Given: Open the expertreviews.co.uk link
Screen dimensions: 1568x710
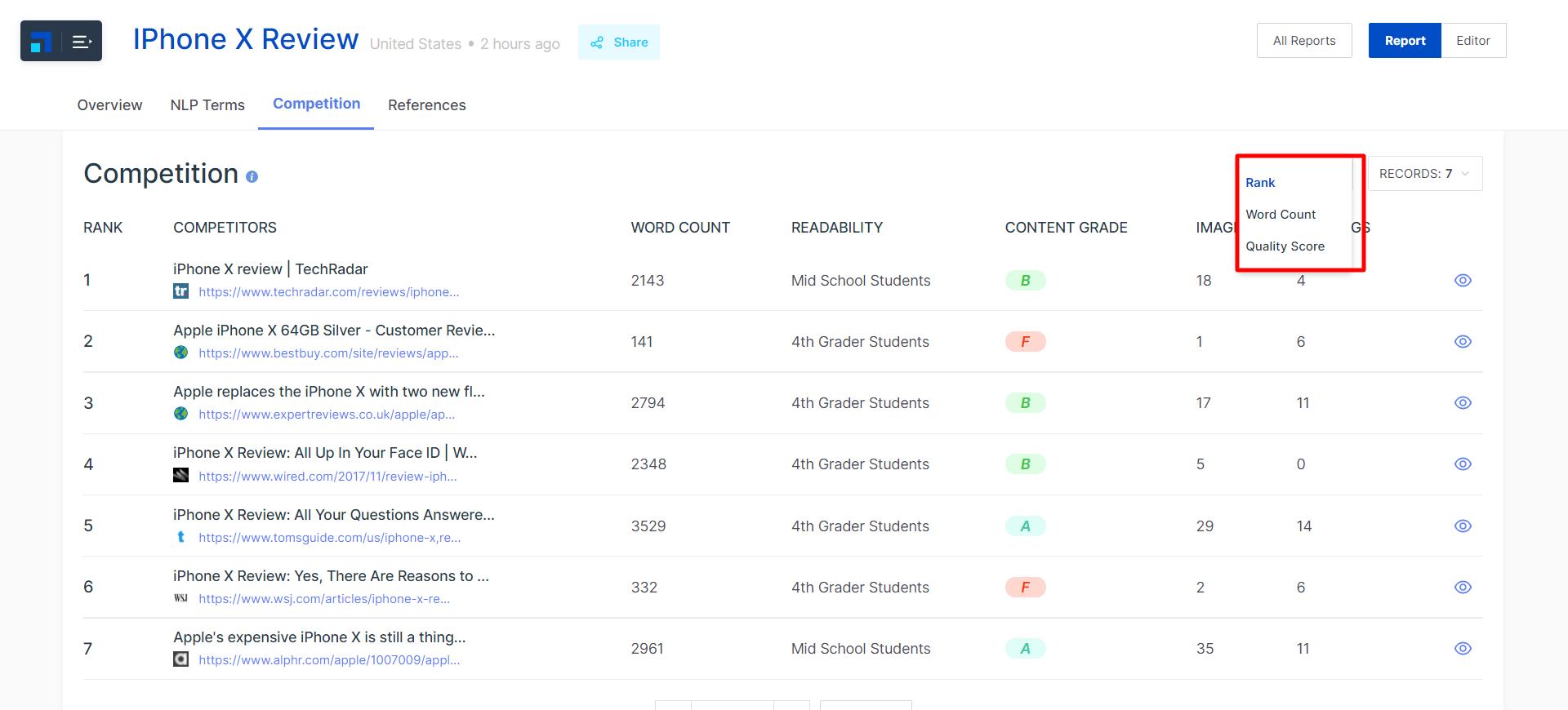Looking at the screenshot, I should [327, 415].
